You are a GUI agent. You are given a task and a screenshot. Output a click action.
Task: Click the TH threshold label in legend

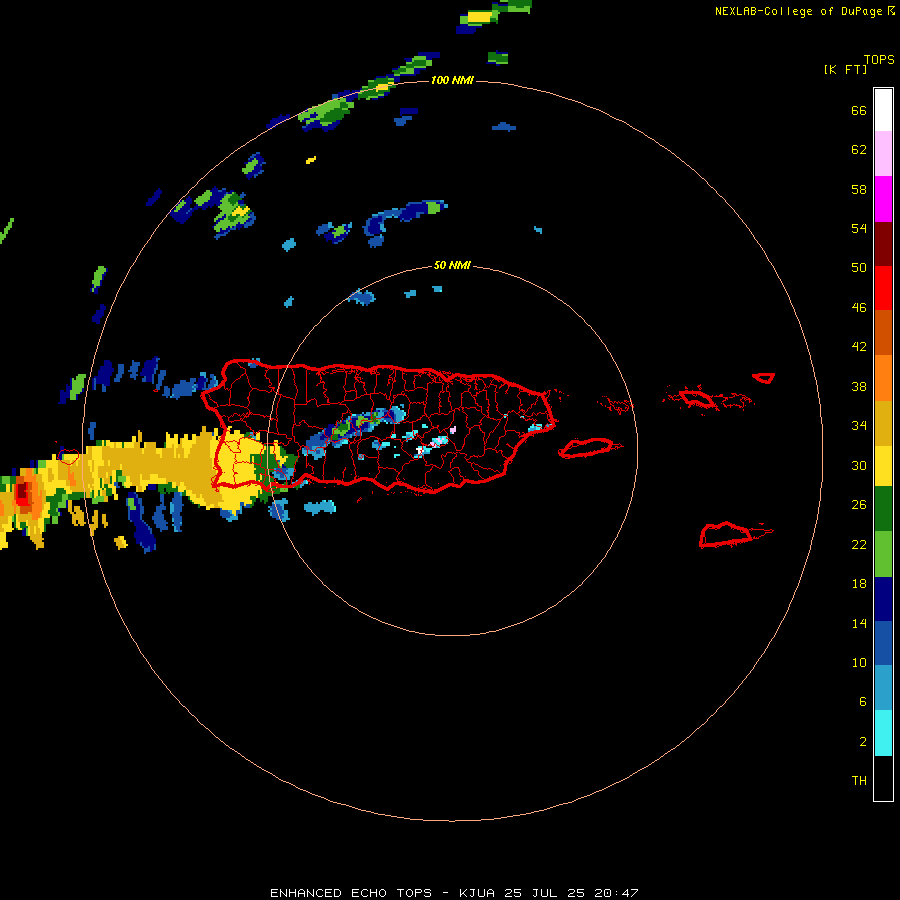[x=859, y=780]
